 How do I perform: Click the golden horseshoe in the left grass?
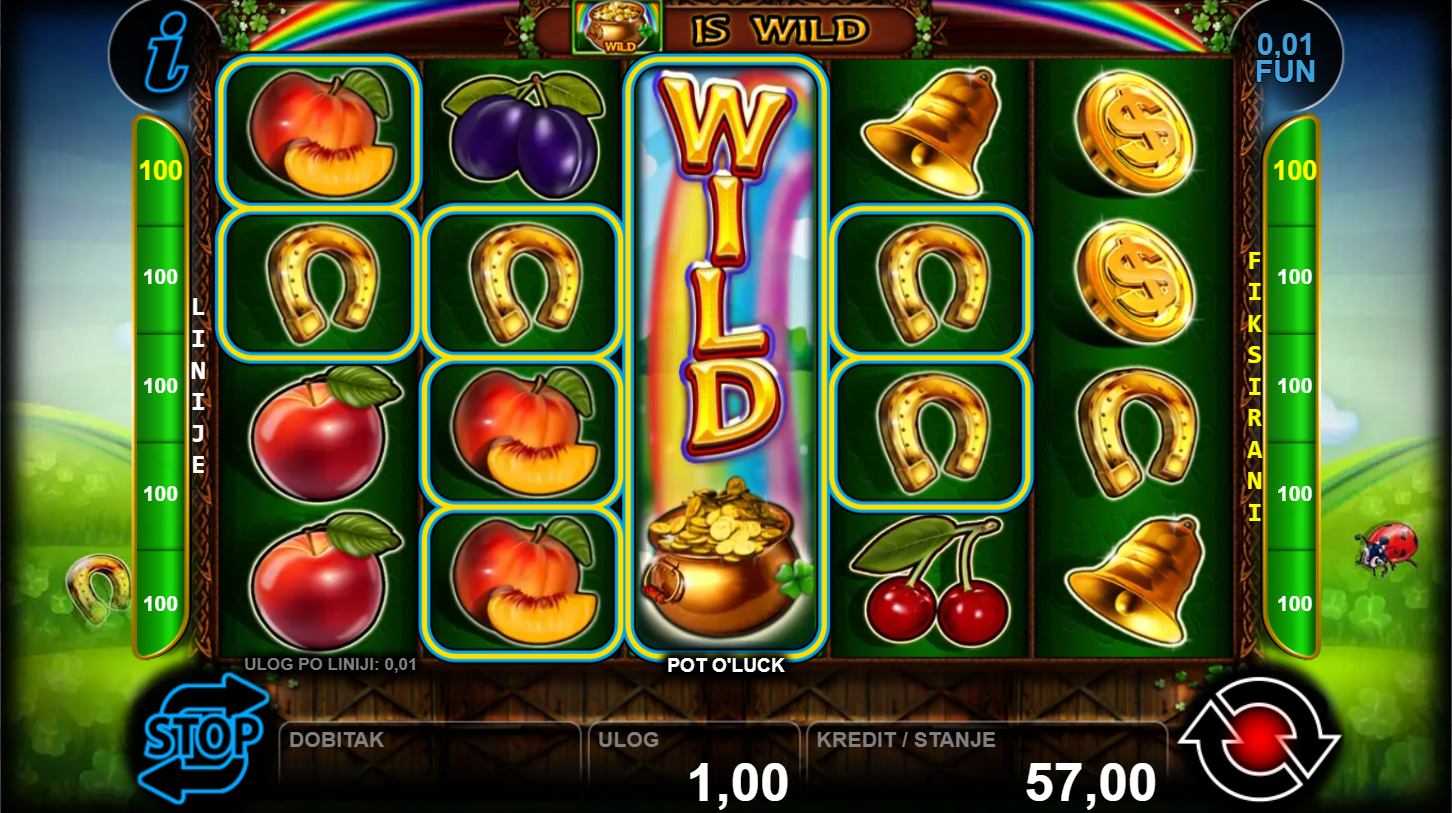click(x=98, y=588)
